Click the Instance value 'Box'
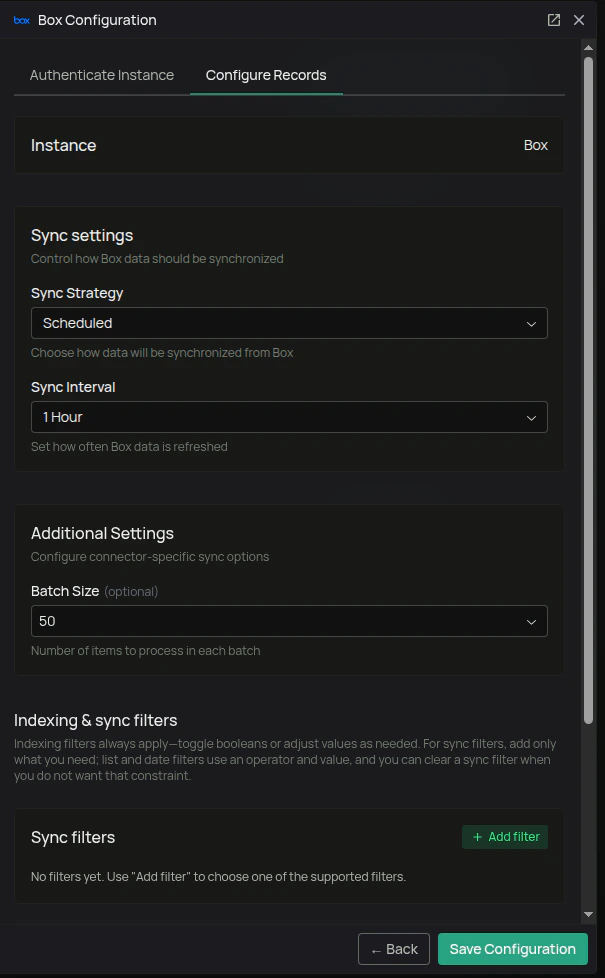This screenshot has height=978, width=605. 536,145
